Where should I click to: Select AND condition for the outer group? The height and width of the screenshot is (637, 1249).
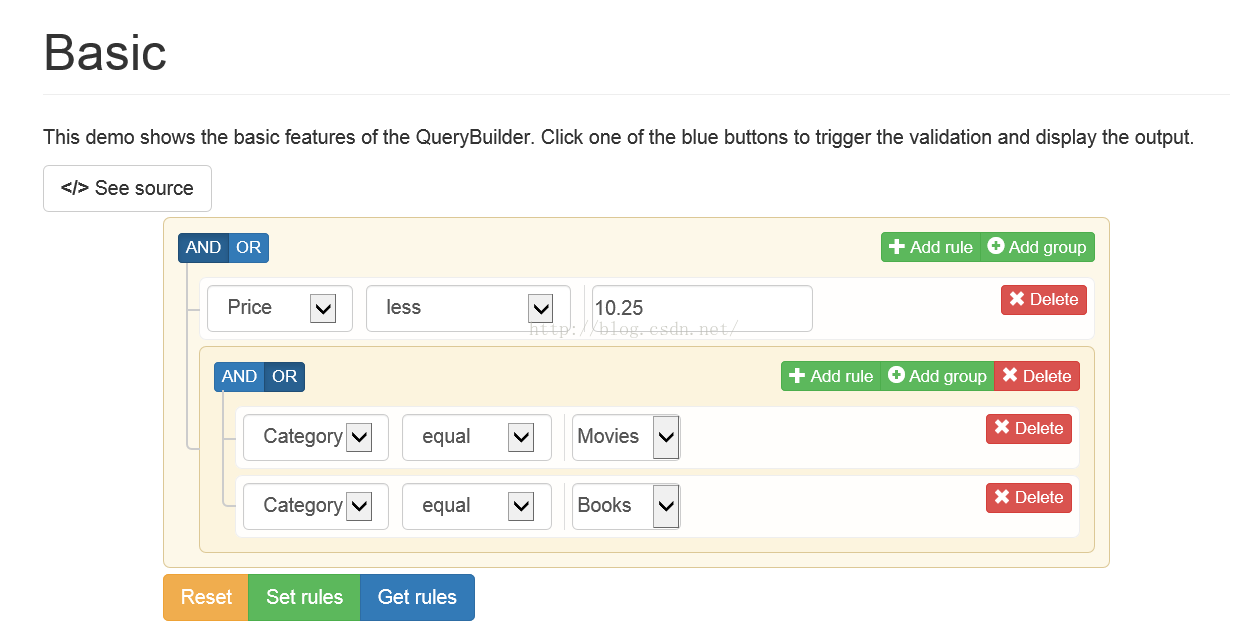[203, 248]
